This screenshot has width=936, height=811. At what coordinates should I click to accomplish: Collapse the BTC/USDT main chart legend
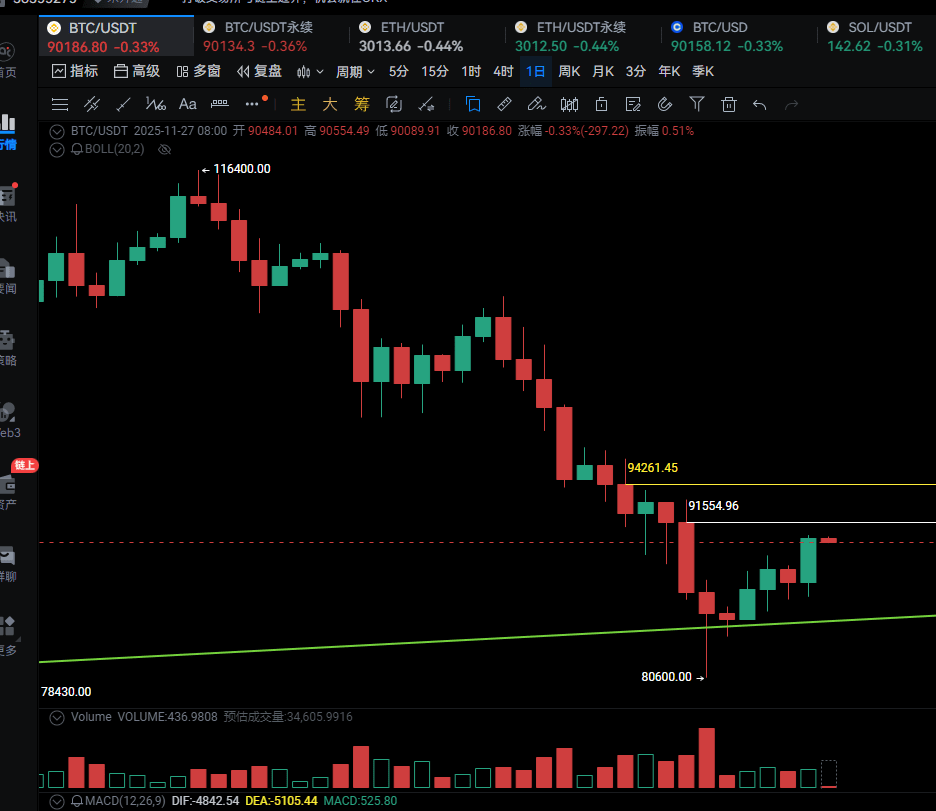pyautogui.click(x=57, y=131)
